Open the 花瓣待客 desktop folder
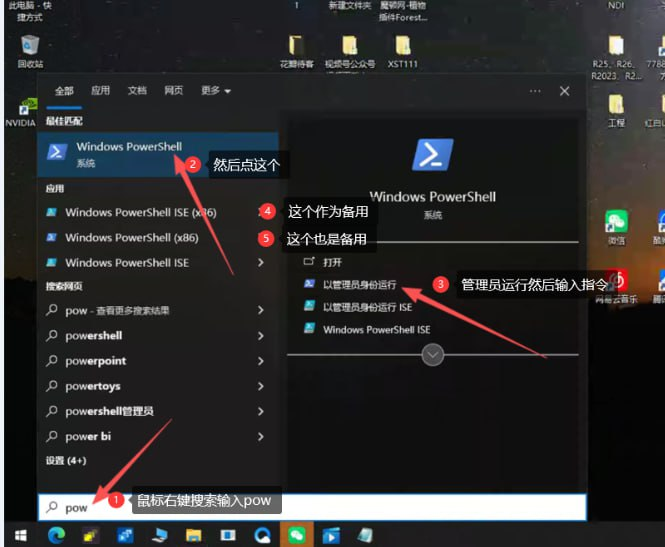The width and height of the screenshot is (665, 547). point(296,52)
